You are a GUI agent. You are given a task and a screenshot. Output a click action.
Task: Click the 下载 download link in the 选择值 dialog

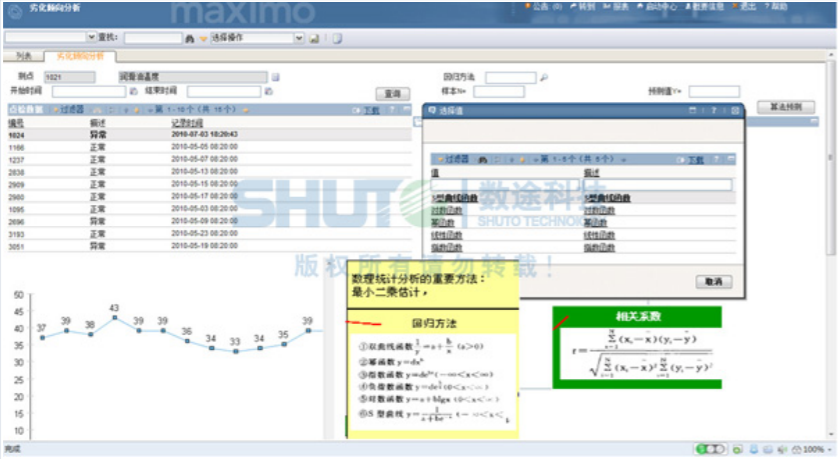pos(695,160)
